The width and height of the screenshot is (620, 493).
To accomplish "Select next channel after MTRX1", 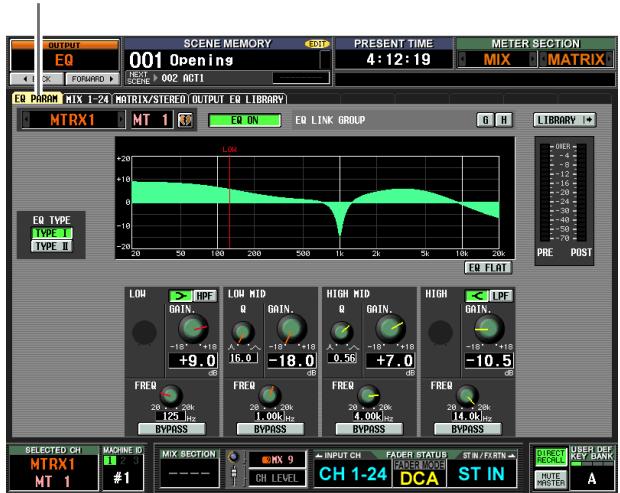I will (x=121, y=120).
